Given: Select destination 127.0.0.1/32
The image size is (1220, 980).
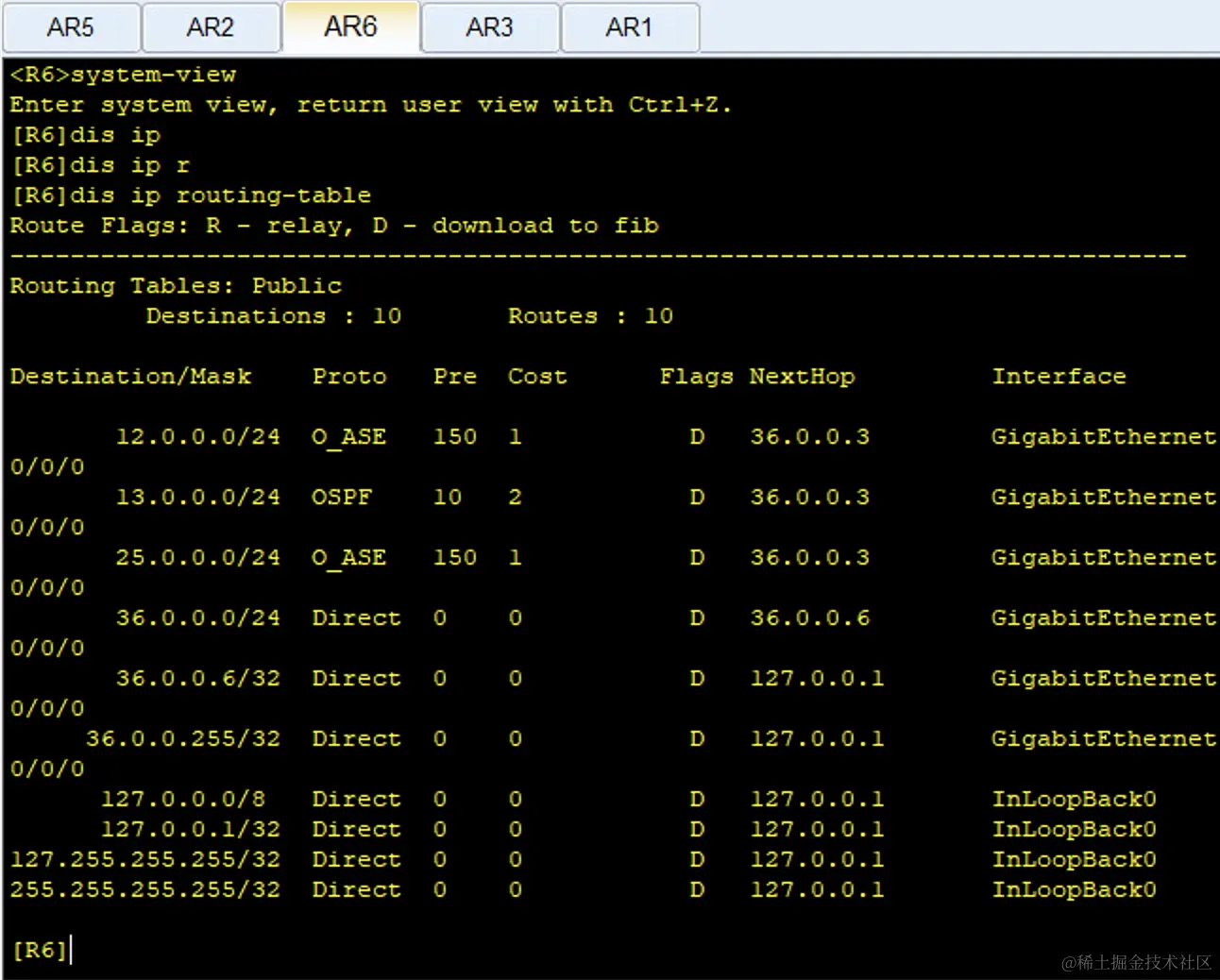Looking at the screenshot, I should (x=191, y=830).
